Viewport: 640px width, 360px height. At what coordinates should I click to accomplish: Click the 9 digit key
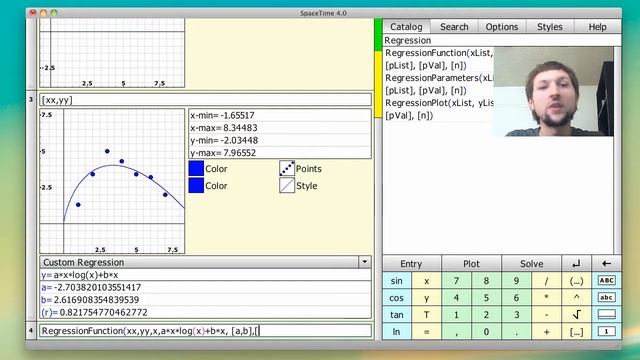[516, 281]
